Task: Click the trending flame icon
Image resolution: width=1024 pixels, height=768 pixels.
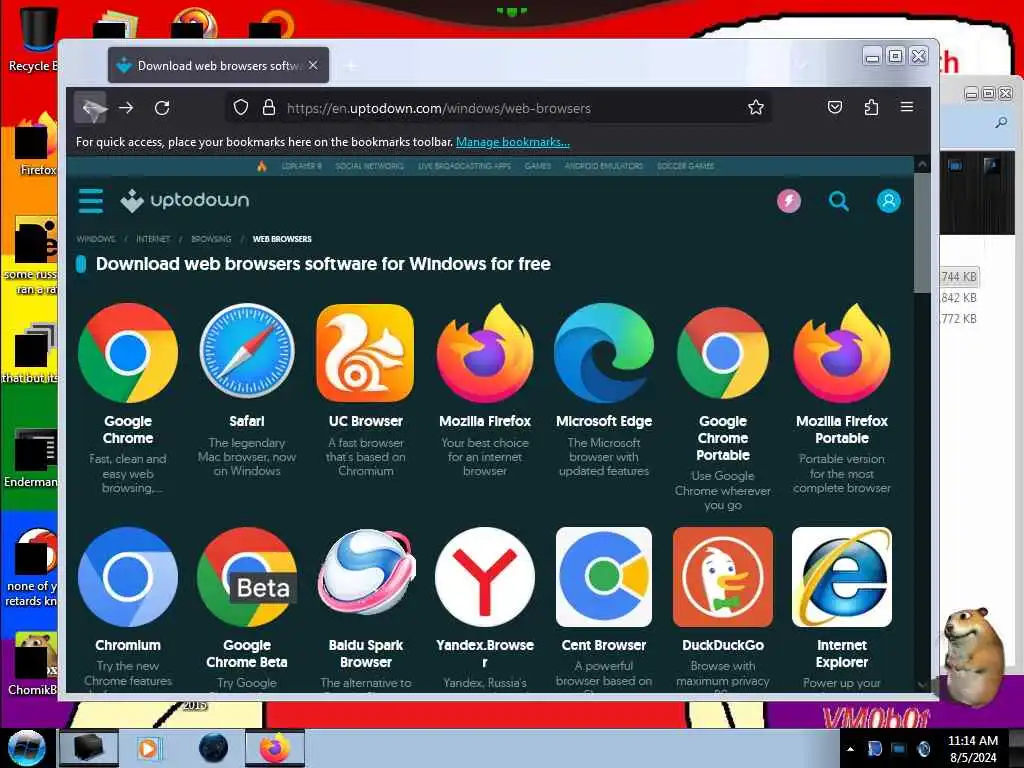Action: point(262,166)
